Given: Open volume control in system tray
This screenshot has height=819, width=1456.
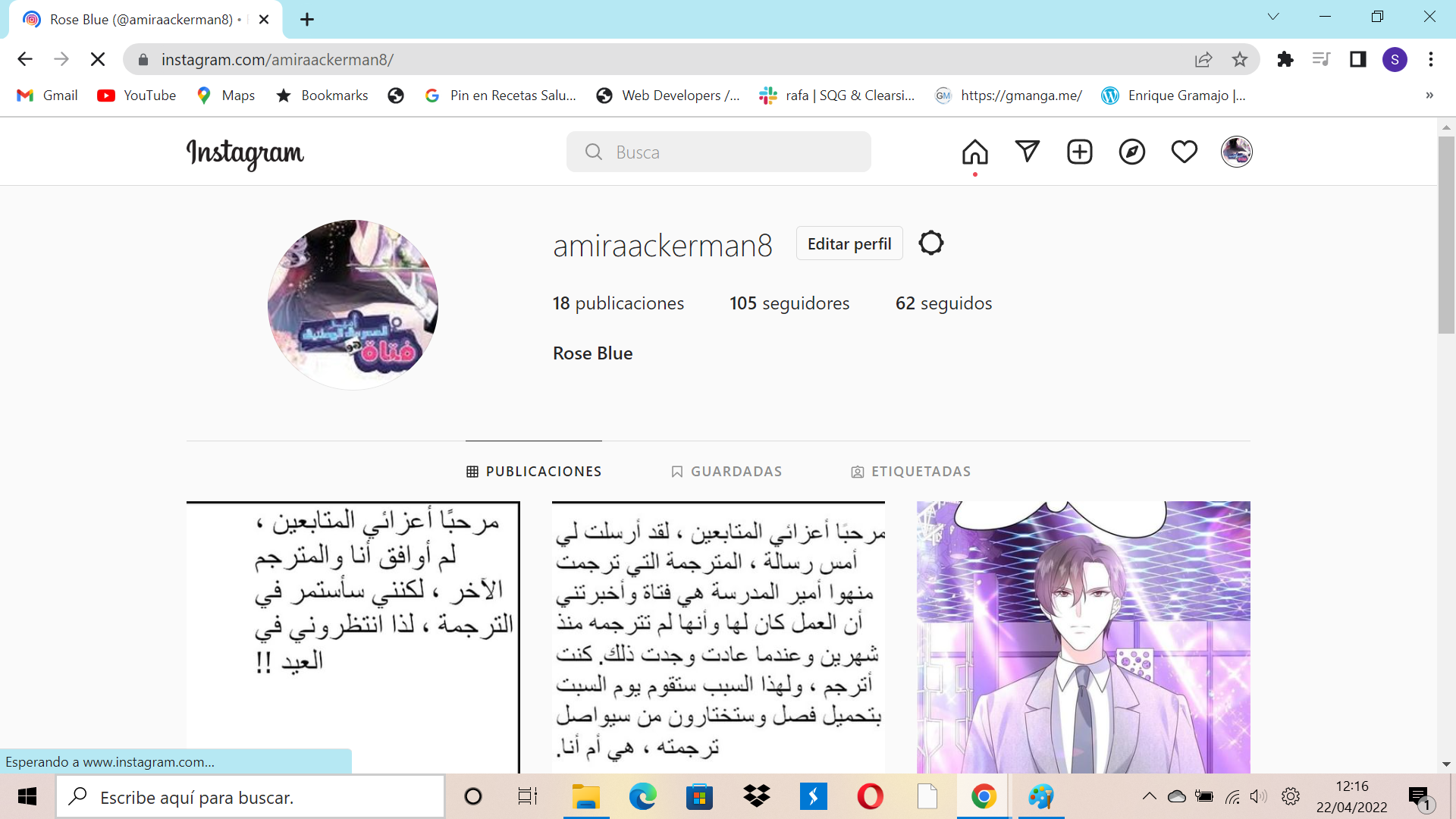Looking at the screenshot, I should 1259,796.
